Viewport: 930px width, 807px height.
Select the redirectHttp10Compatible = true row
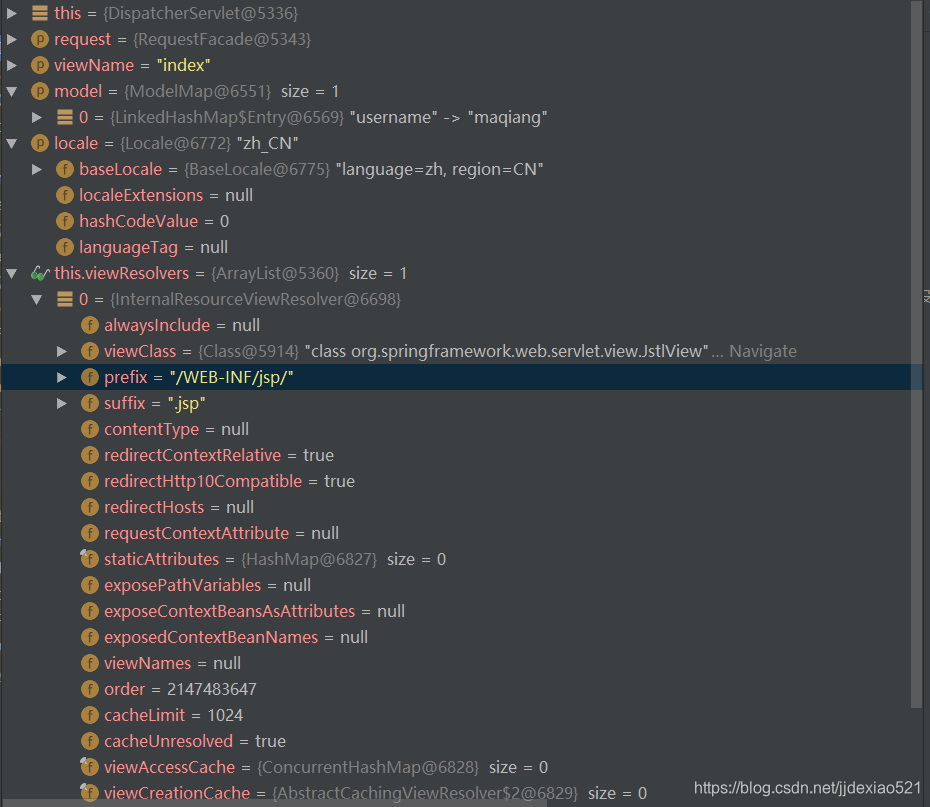(x=230, y=481)
